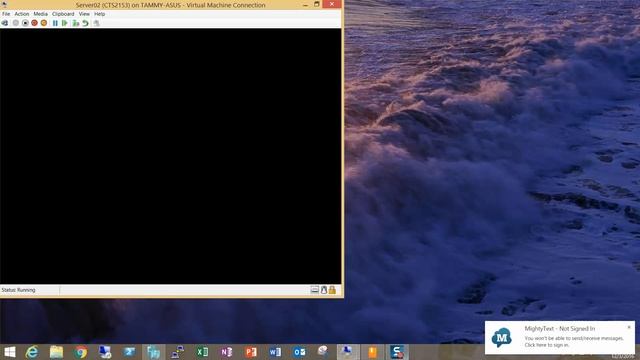Click the active Virtual Machine Connection taskbar icon
This screenshot has height=360, width=640.
tap(348, 352)
